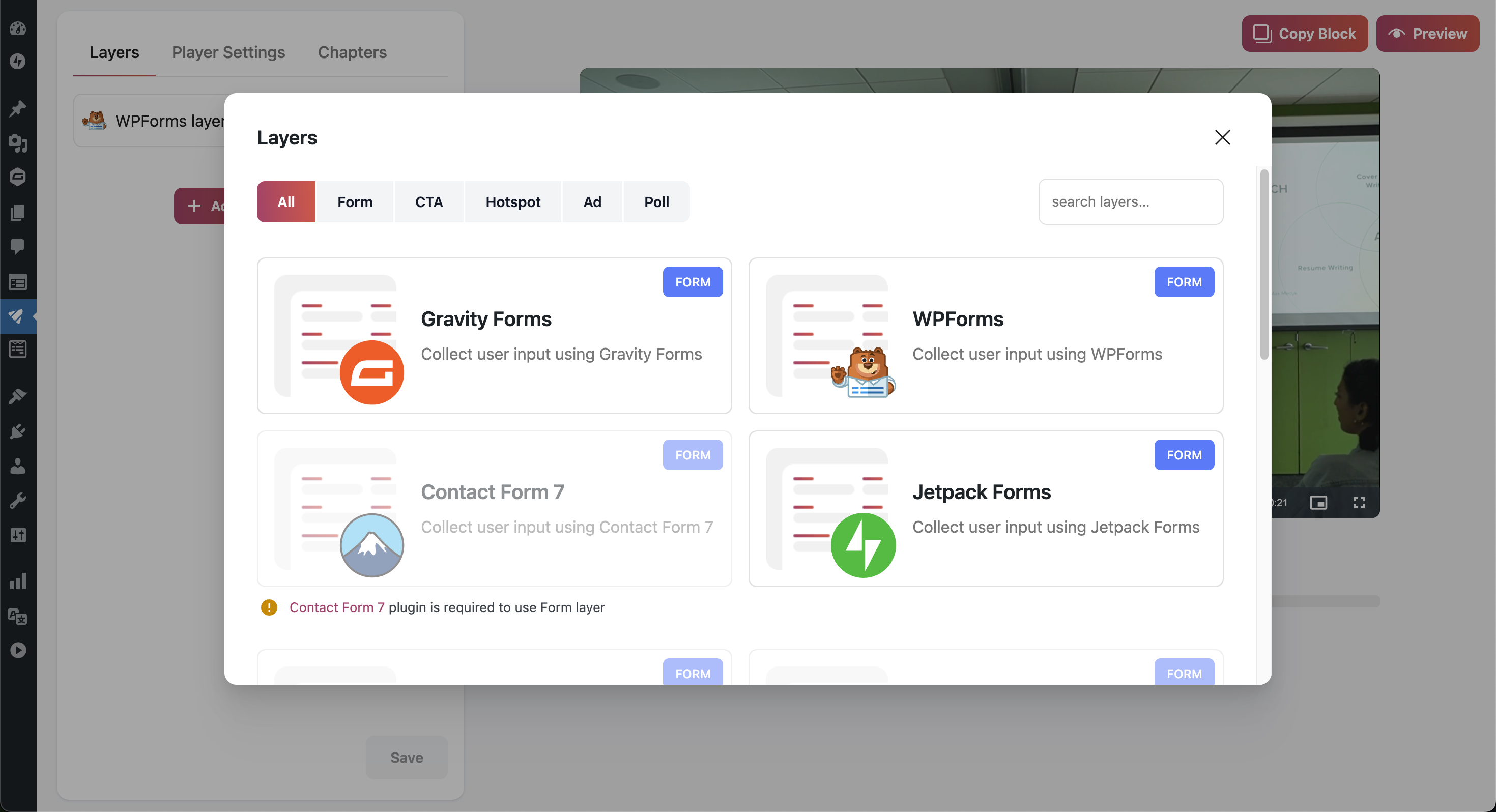Click the Preview button
The height and width of the screenshot is (812, 1496).
tap(1427, 34)
